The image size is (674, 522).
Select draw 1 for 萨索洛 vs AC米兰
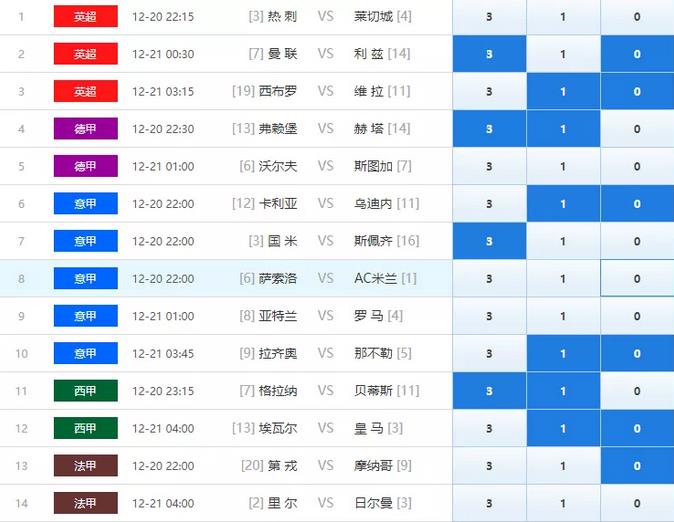click(563, 279)
